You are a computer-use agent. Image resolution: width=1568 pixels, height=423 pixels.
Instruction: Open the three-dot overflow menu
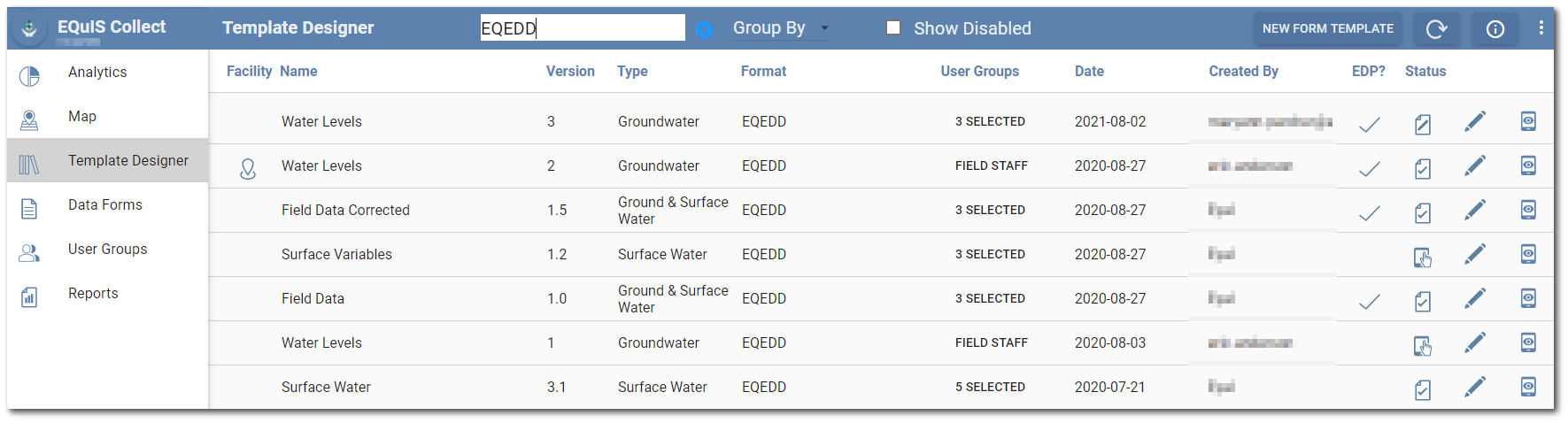point(1541,28)
